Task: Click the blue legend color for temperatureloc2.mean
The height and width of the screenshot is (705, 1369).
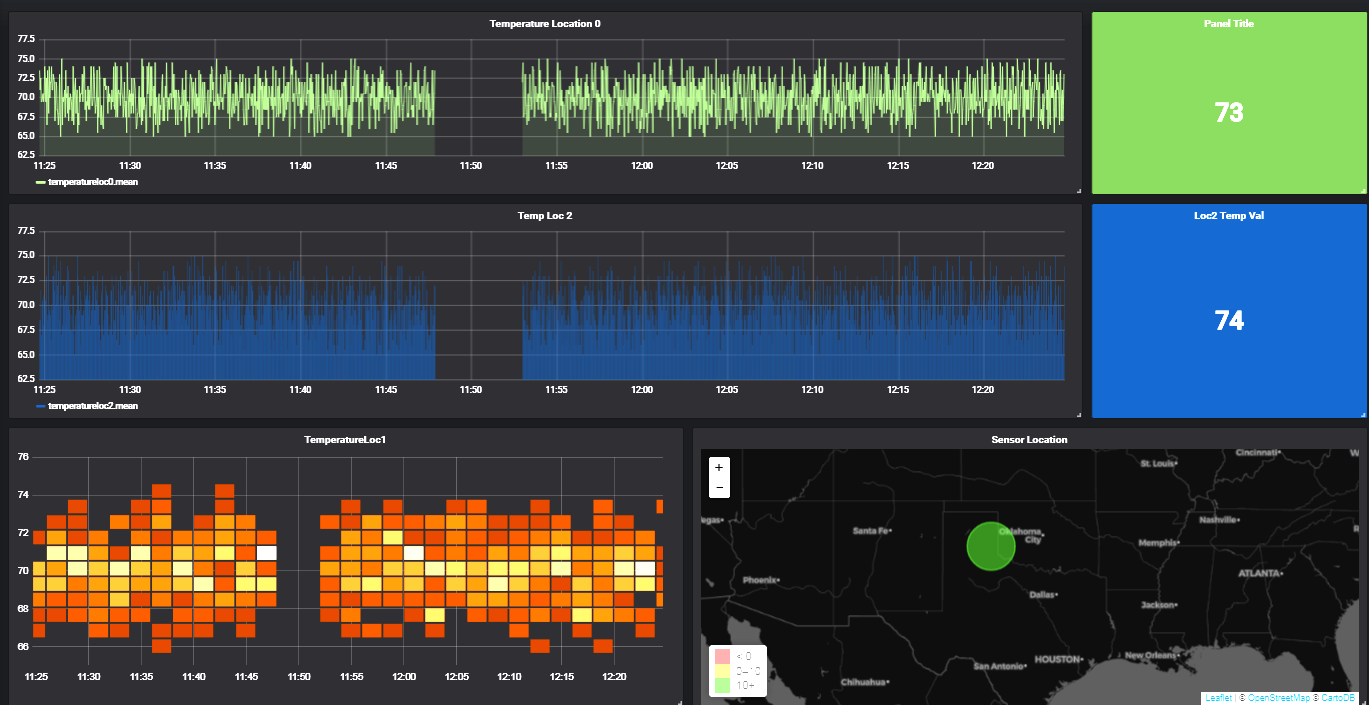Action: (40, 407)
